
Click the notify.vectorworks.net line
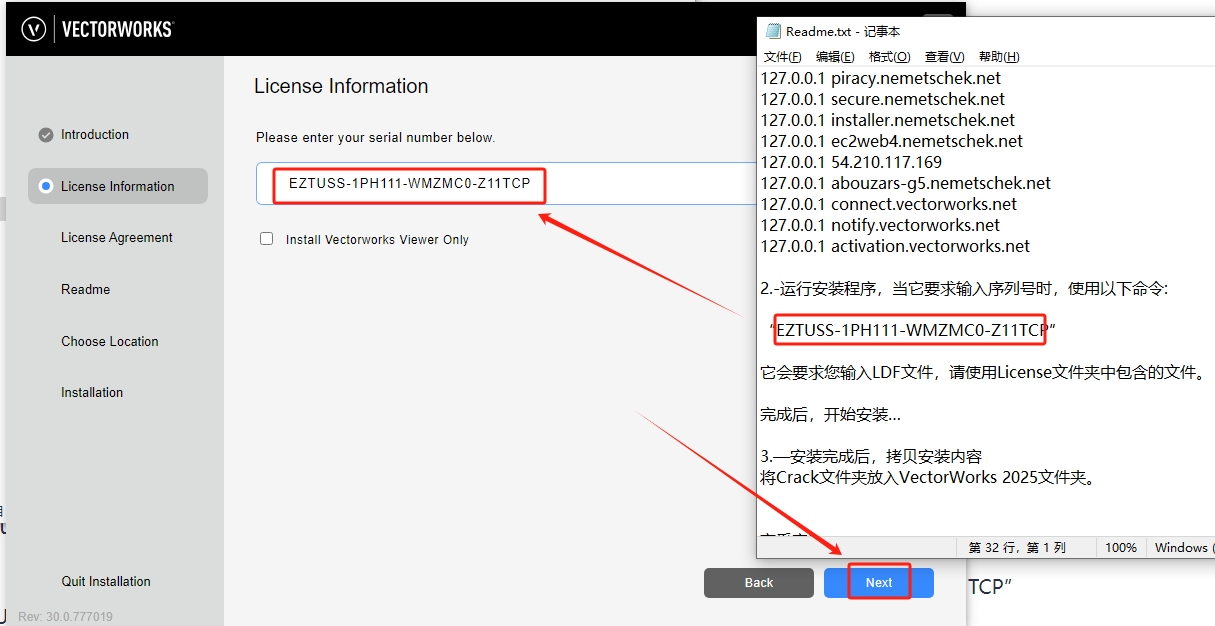pyautogui.click(x=880, y=225)
